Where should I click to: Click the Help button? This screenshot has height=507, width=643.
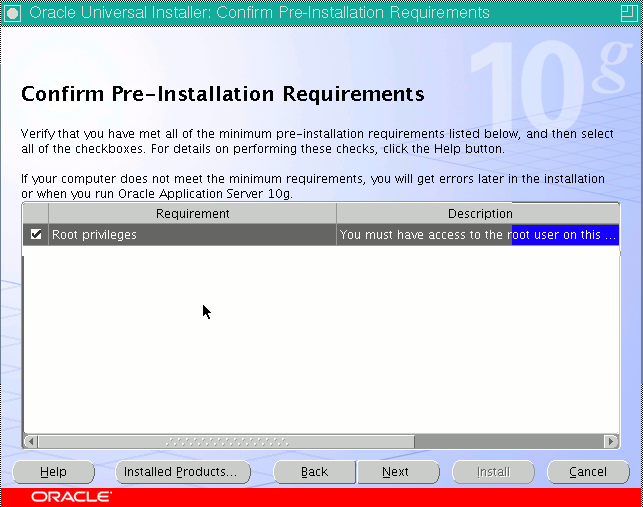point(53,472)
